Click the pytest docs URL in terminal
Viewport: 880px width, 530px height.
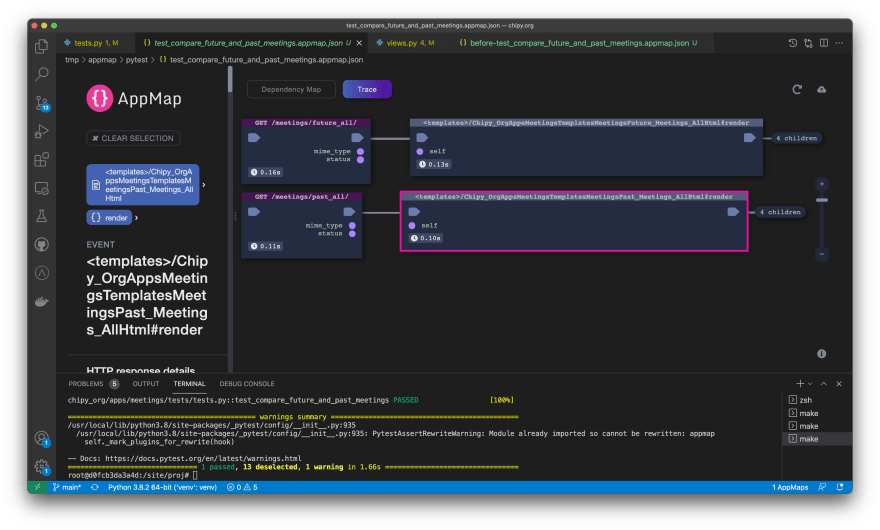click(203, 458)
